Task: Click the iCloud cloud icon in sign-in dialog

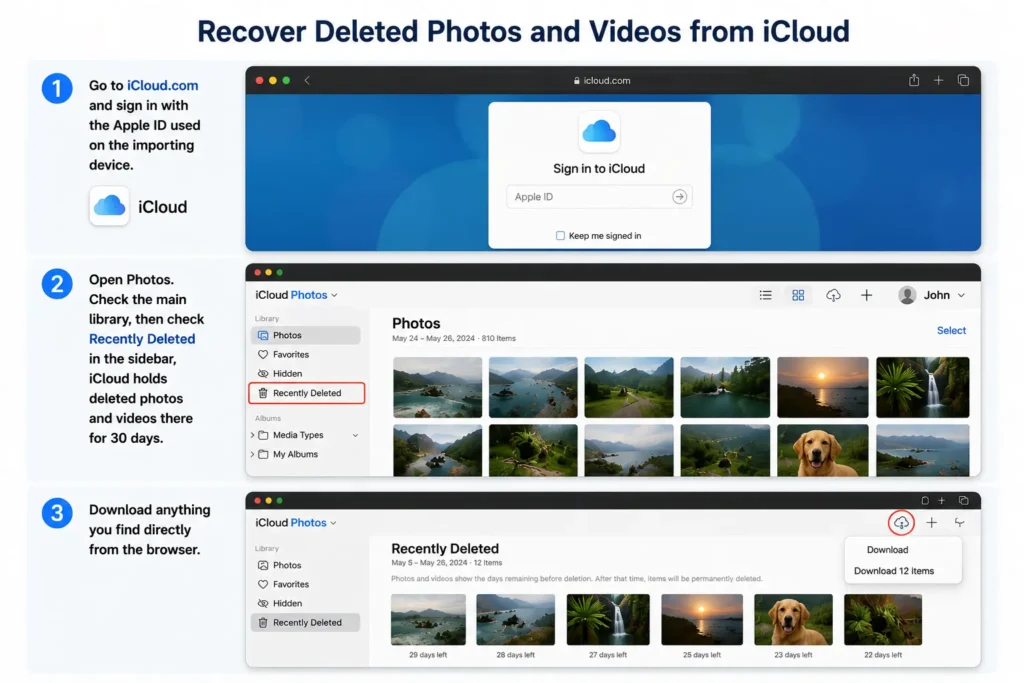Action: [599, 132]
